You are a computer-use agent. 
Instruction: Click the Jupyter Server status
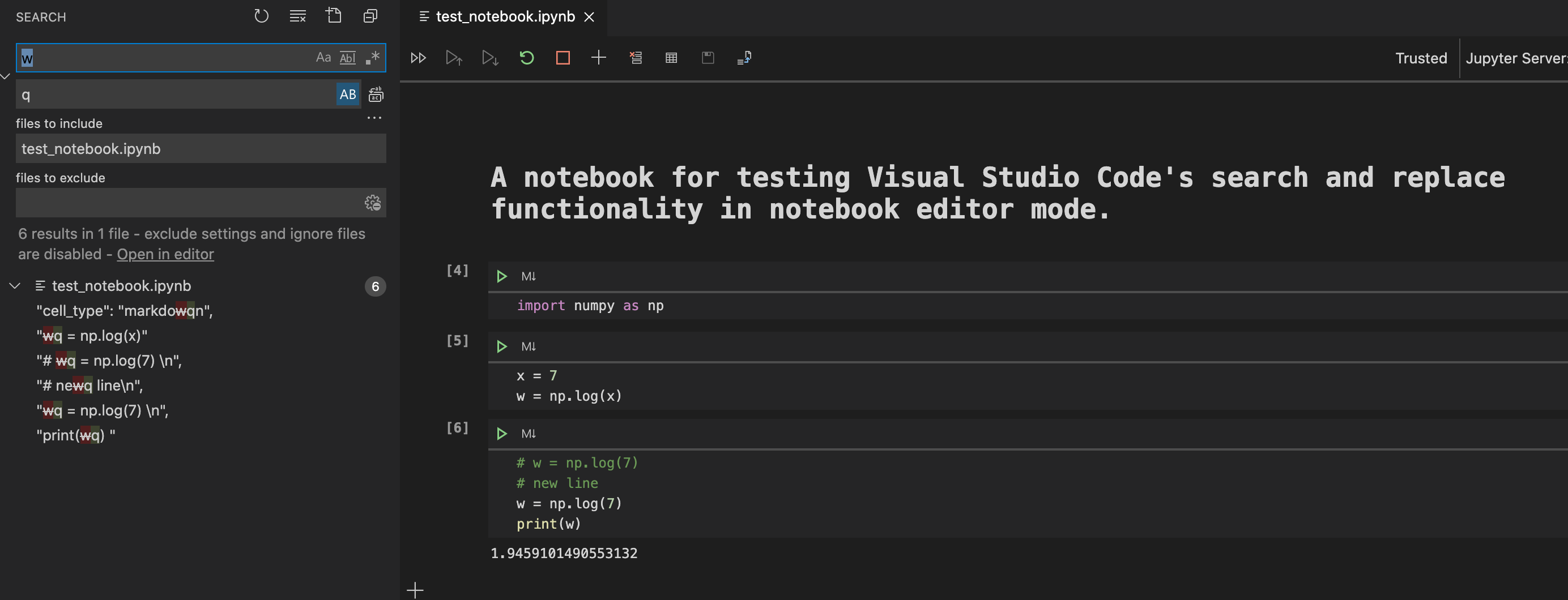tap(1516, 58)
